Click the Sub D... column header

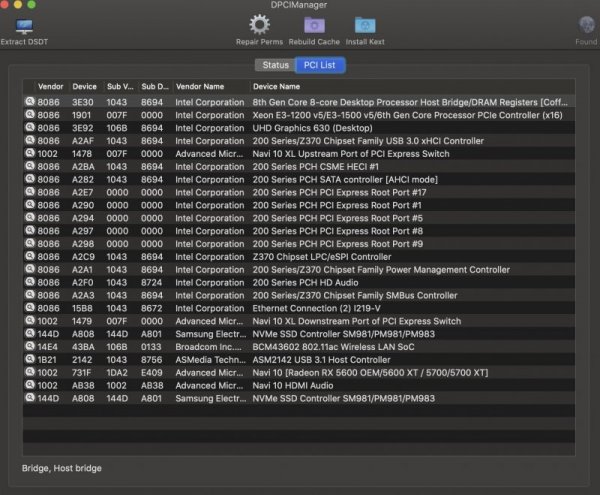155,87
